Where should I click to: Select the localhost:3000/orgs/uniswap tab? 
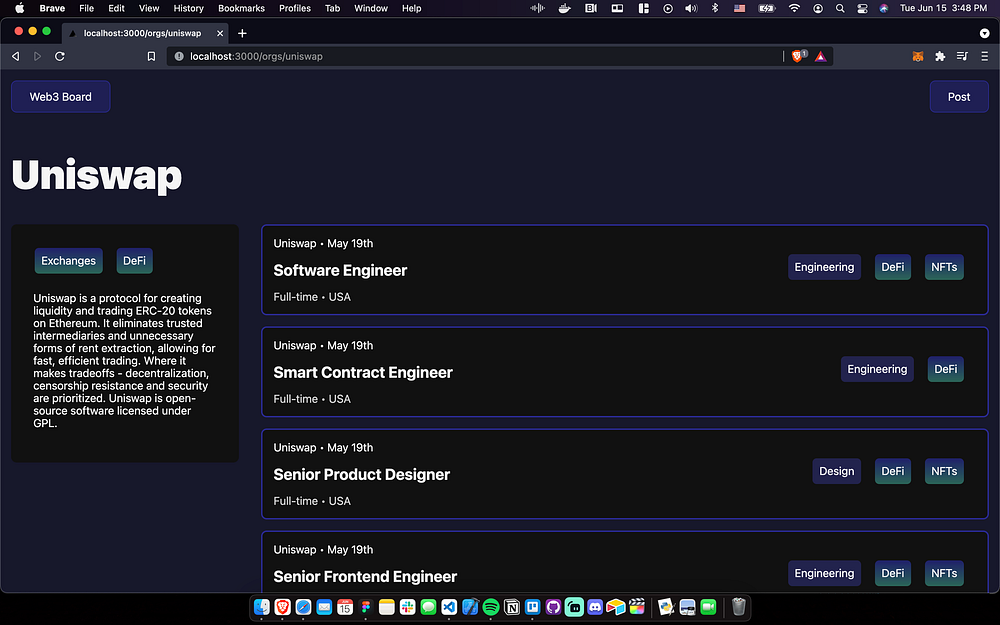pos(143,33)
